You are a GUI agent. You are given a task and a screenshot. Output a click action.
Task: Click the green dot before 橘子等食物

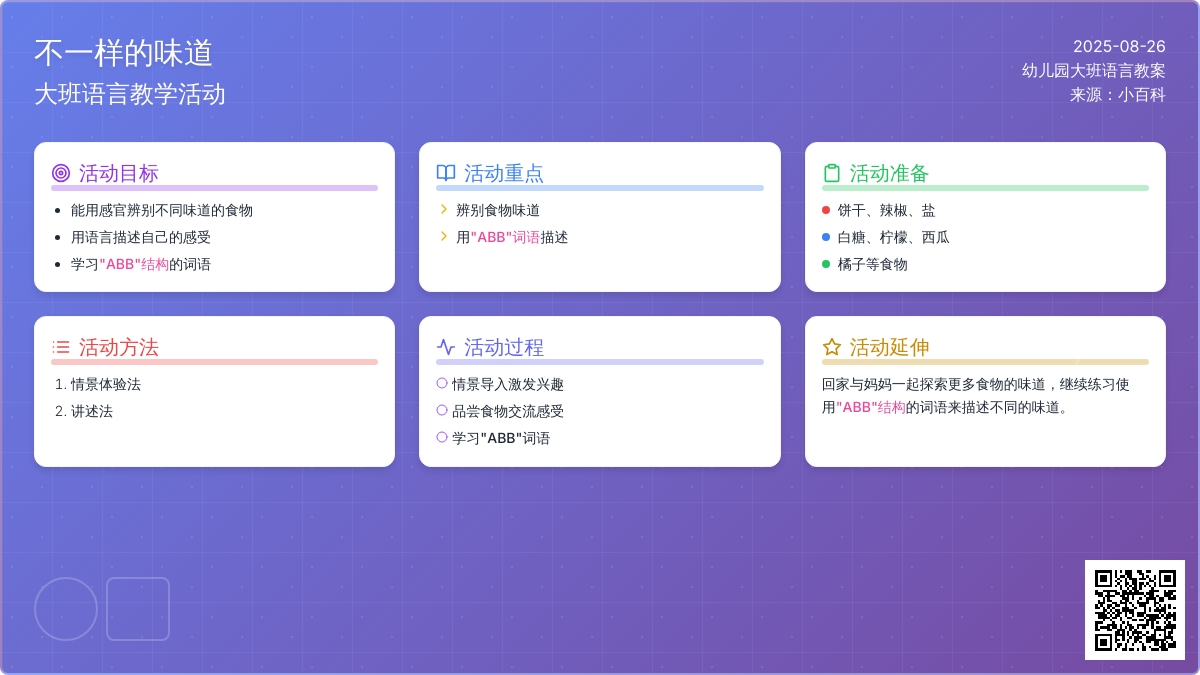pyautogui.click(x=826, y=264)
